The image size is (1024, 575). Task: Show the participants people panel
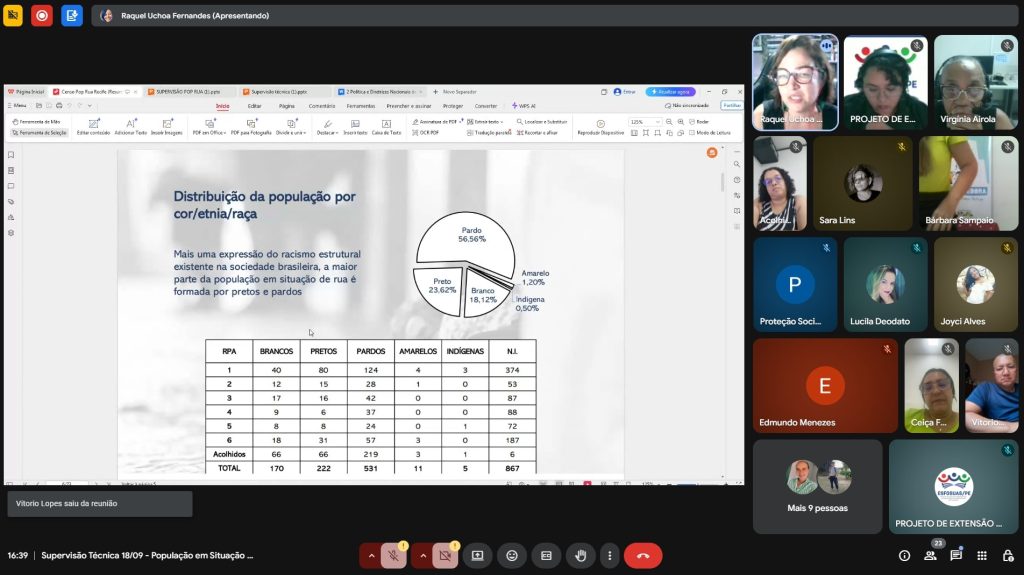pyautogui.click(x=930, y=555)
